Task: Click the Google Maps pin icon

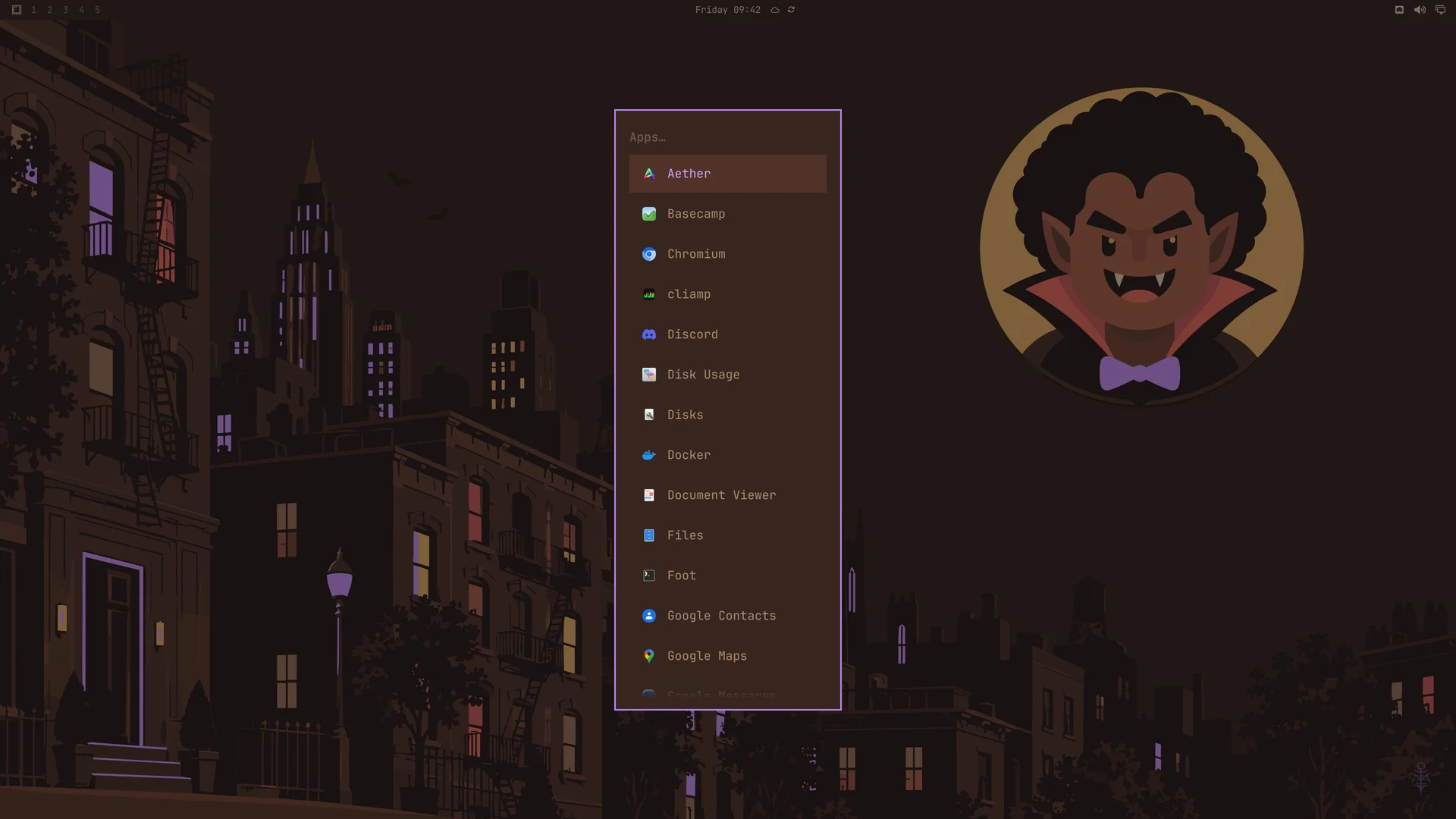Action: pyautogui.click(x=649, y=656)
